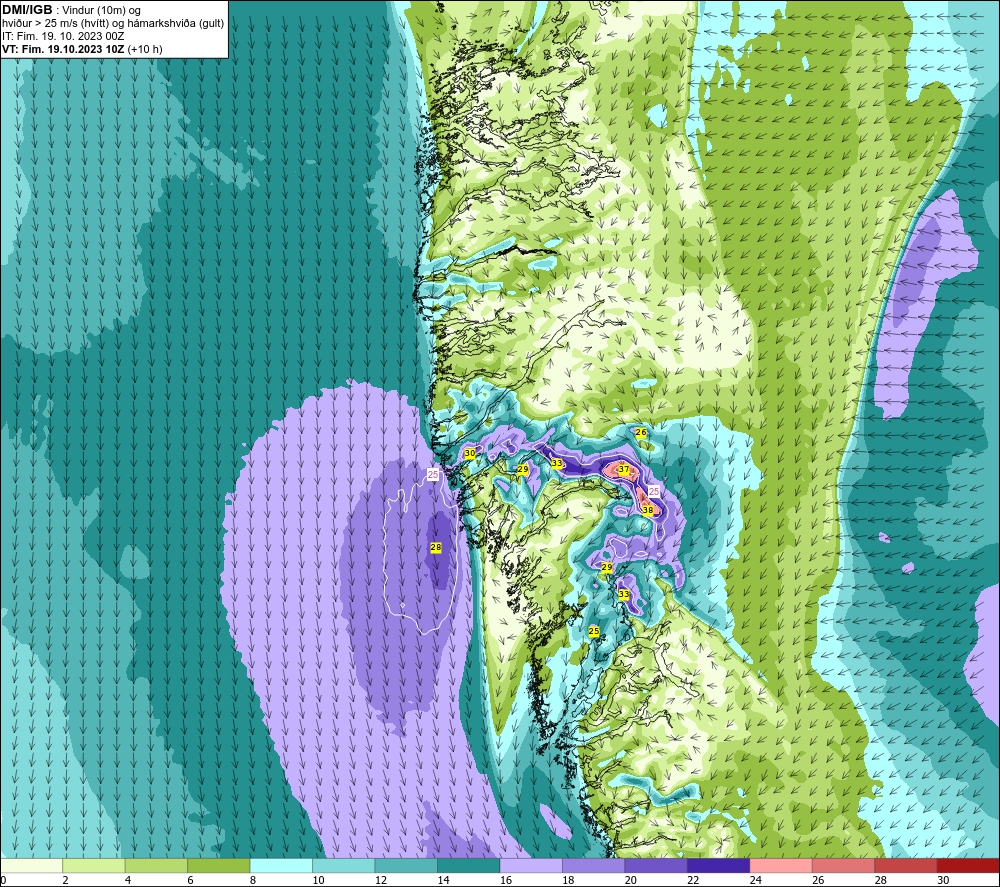
Task: Click the scale tick label 16
Action: [x=506, y=880]
